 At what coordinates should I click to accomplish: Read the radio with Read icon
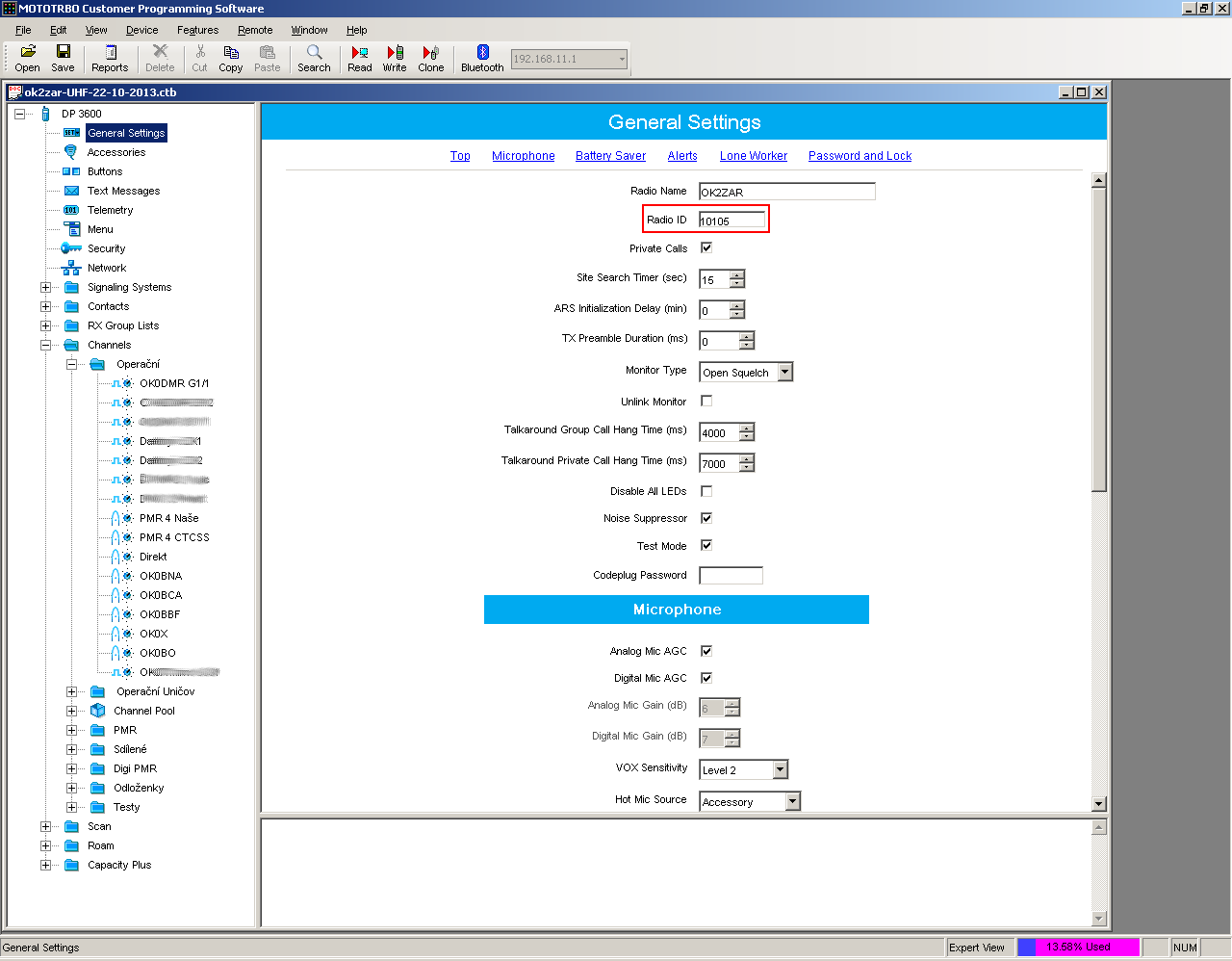(x=360, y=58)
